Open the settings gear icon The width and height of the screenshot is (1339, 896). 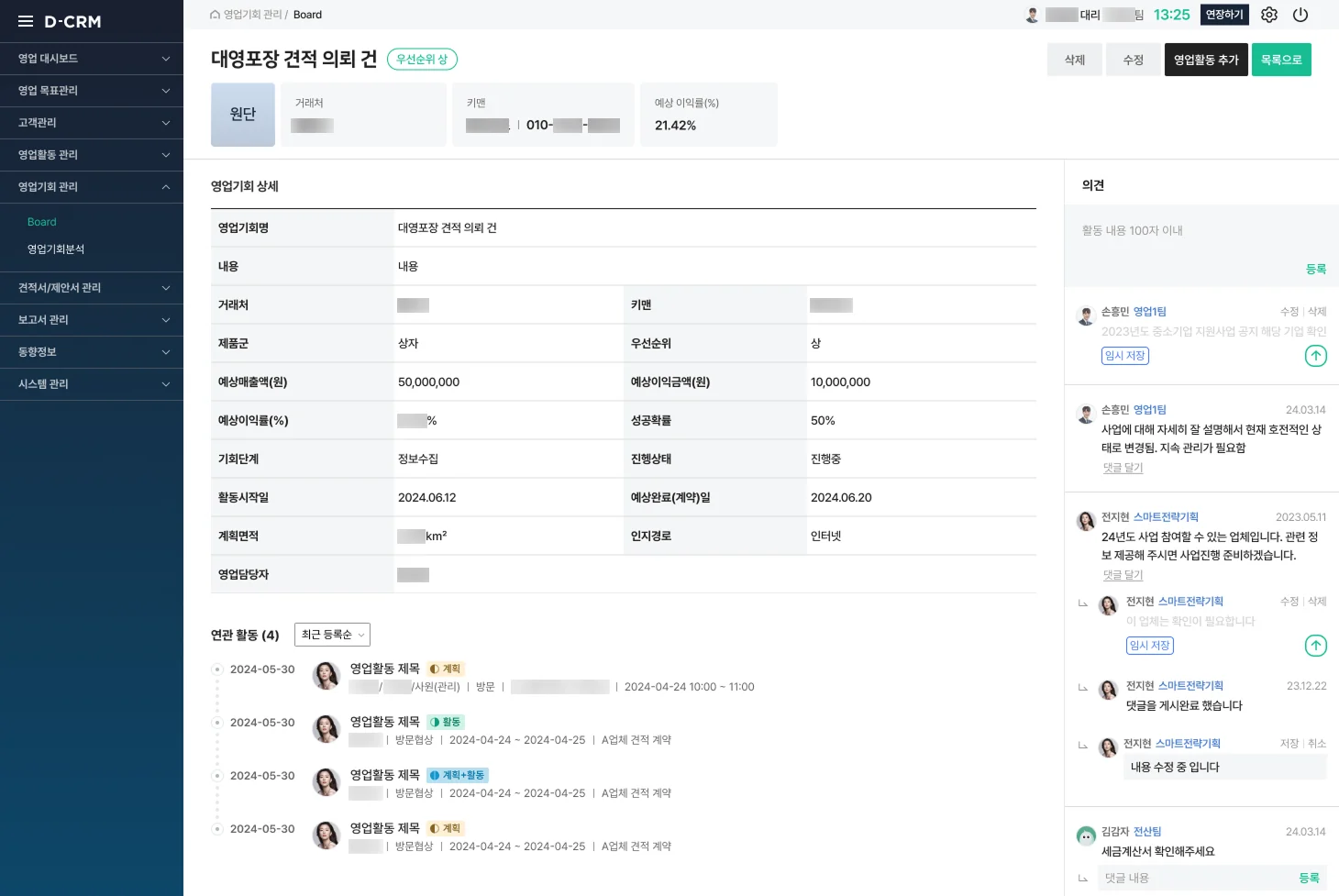click(1269, 15)
